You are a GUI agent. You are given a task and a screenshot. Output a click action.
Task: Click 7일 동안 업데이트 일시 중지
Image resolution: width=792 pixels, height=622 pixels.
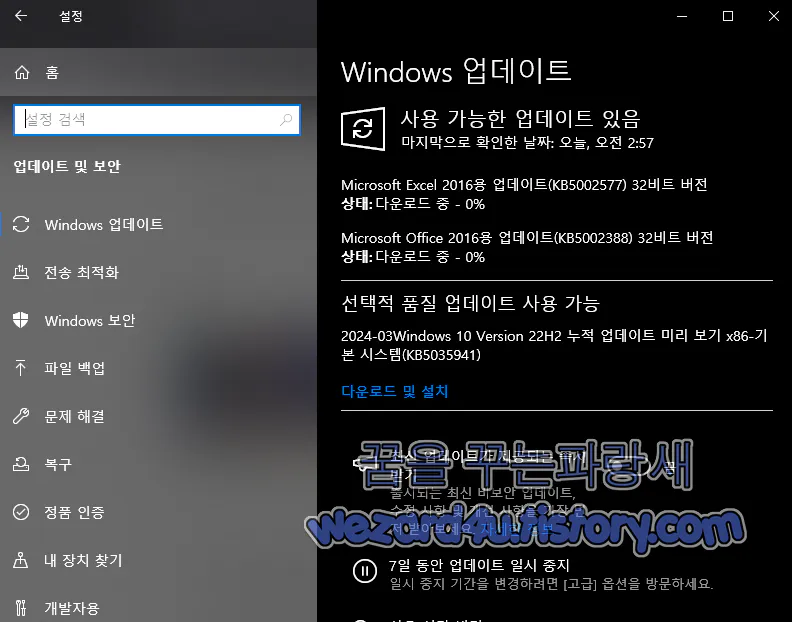click(x=479, y=565)
